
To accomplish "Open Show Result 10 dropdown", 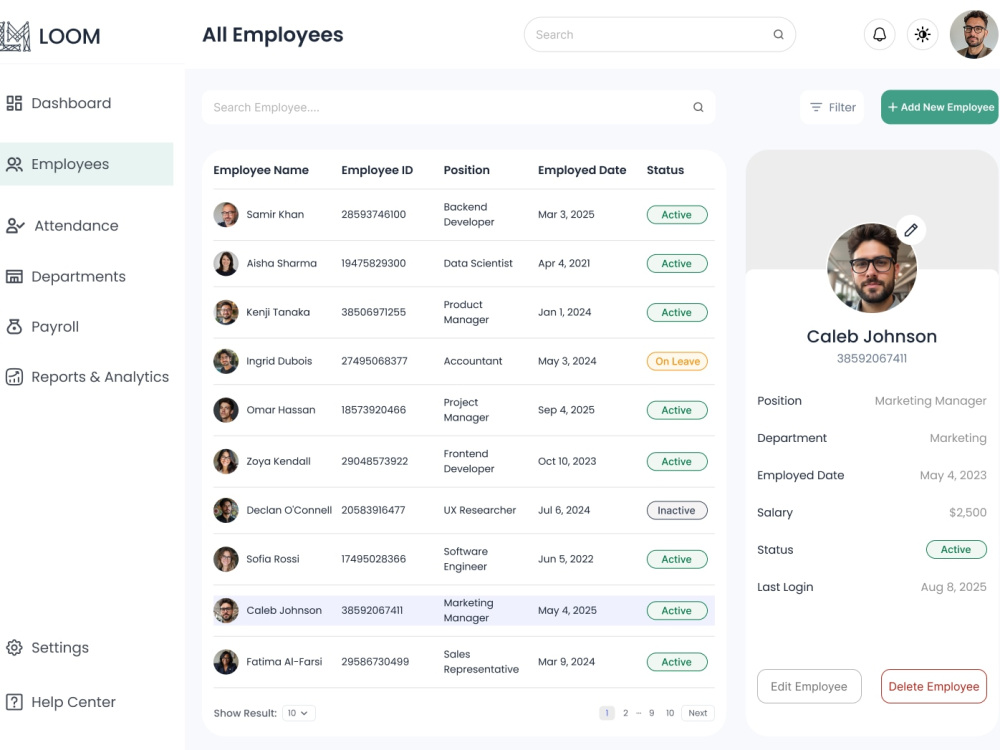I will point(298,713).
